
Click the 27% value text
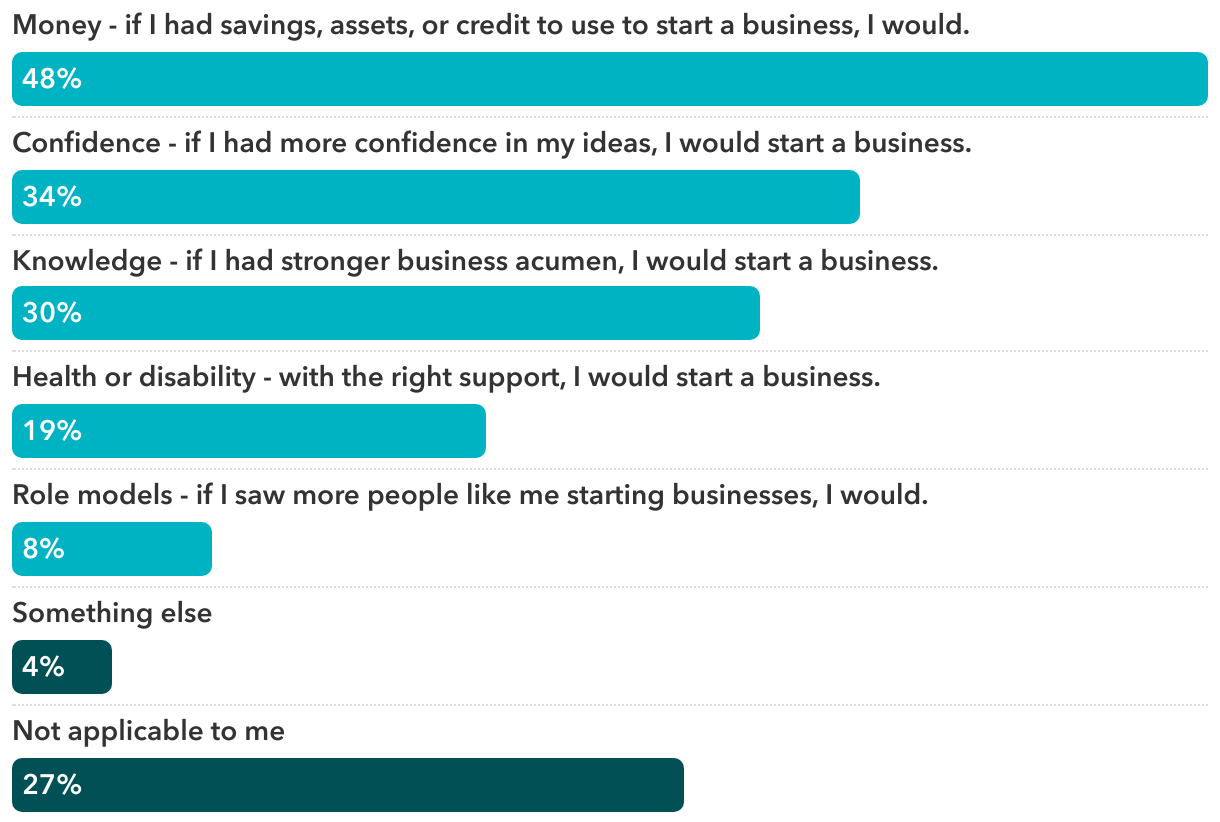pos(52,785)
